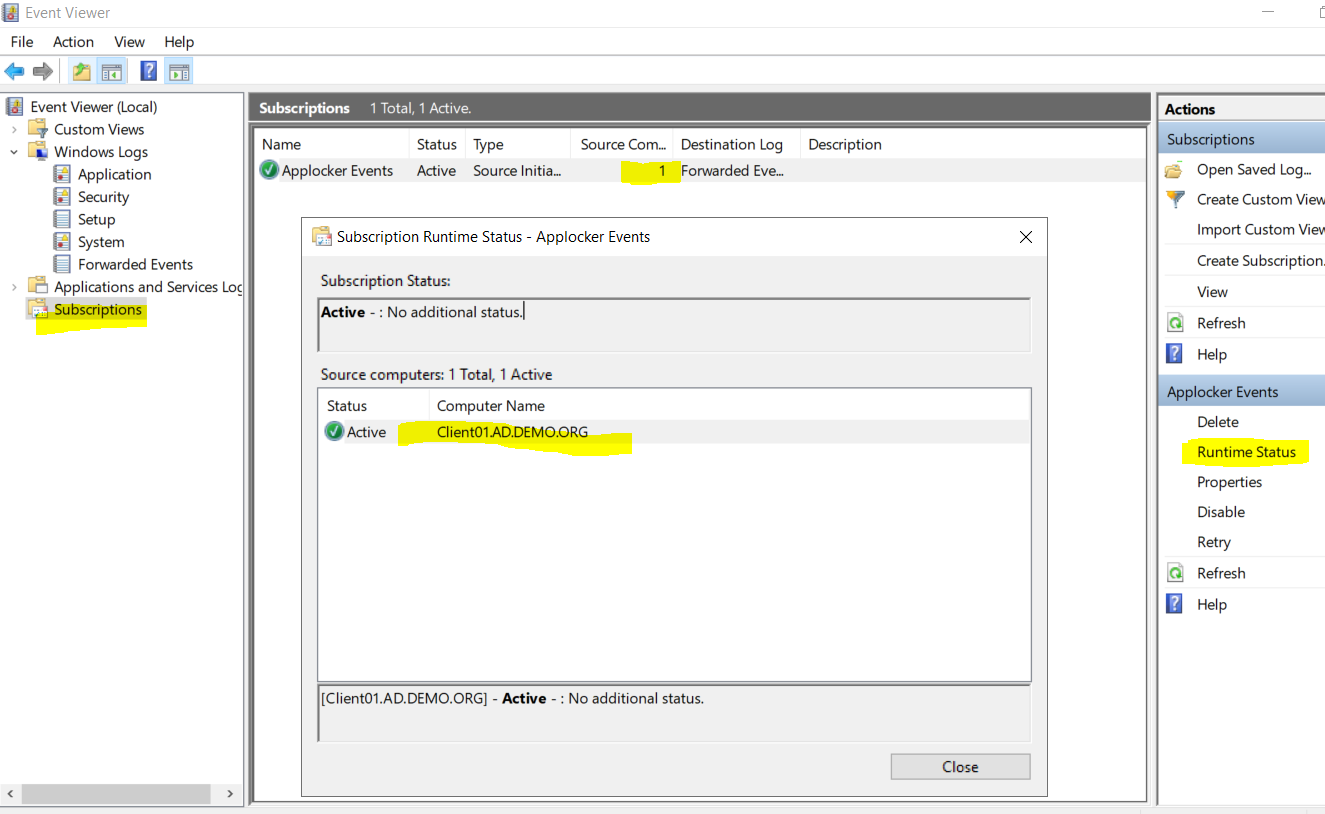Select the Subscriptions tree node
This screenshot has width=1325, height=814.
[97, 310]
